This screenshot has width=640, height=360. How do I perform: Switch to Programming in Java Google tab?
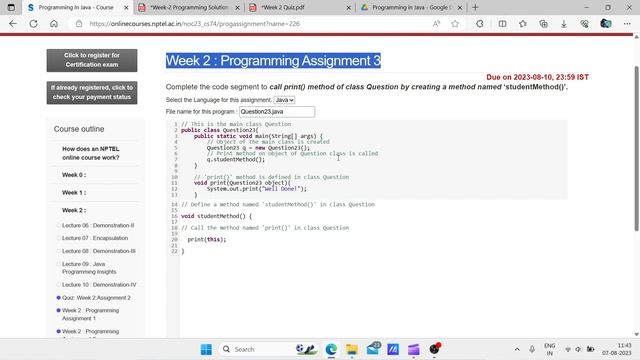point(410,7)
